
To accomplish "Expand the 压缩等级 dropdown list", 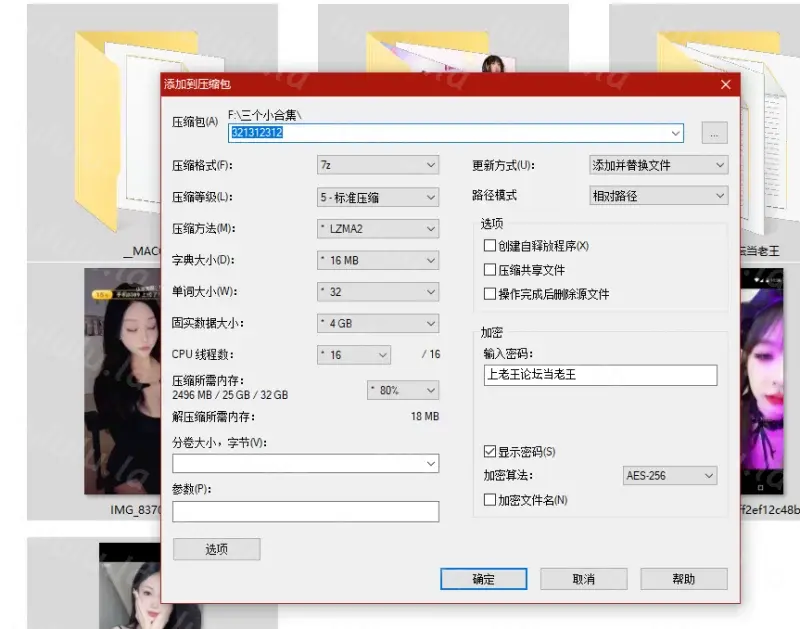I will coord(377,197).
